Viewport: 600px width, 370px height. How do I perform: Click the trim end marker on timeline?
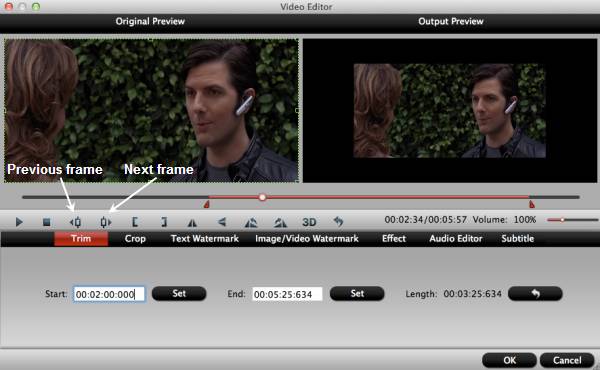(x=532, y=204)
